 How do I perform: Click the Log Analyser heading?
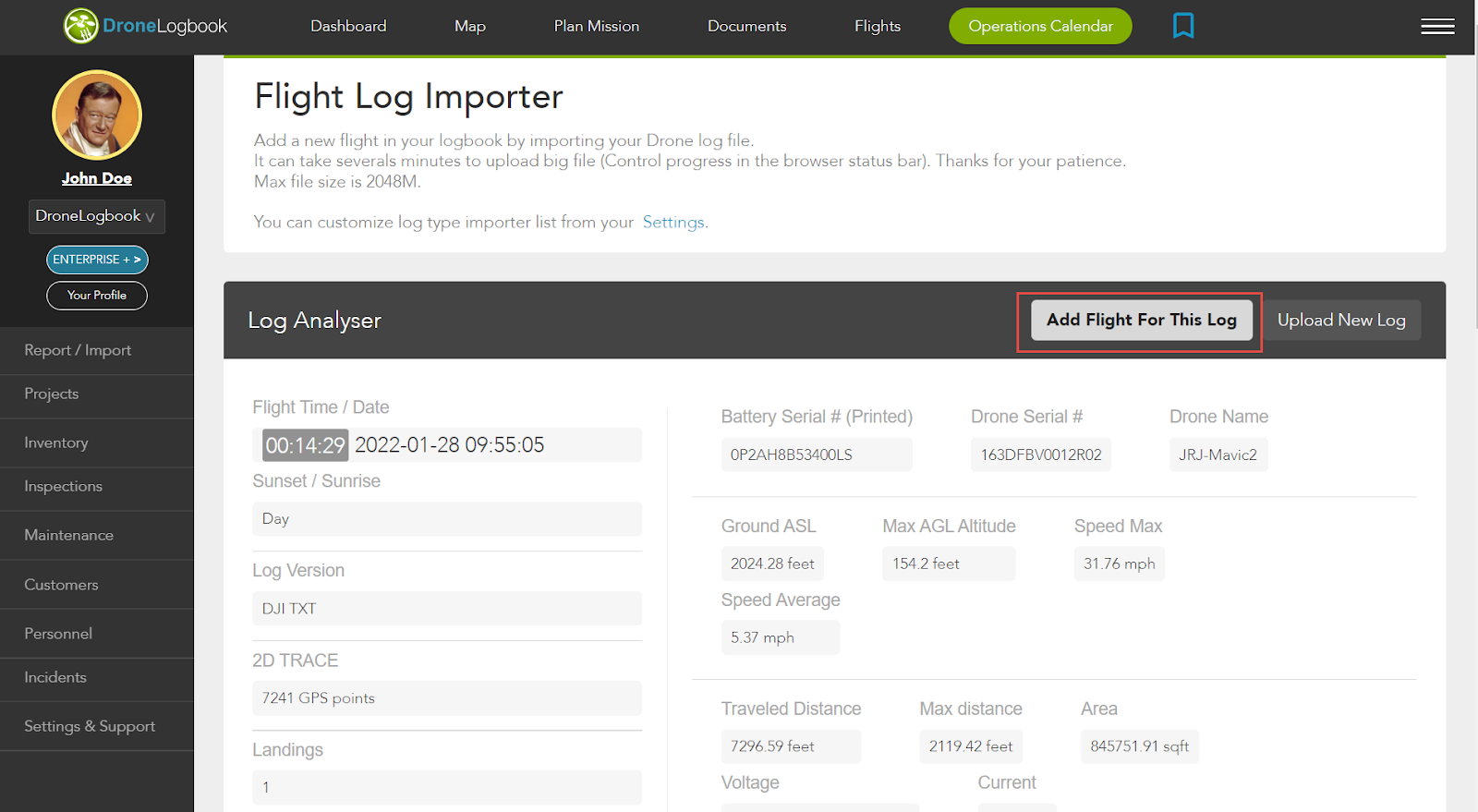[x=314, y=321]
